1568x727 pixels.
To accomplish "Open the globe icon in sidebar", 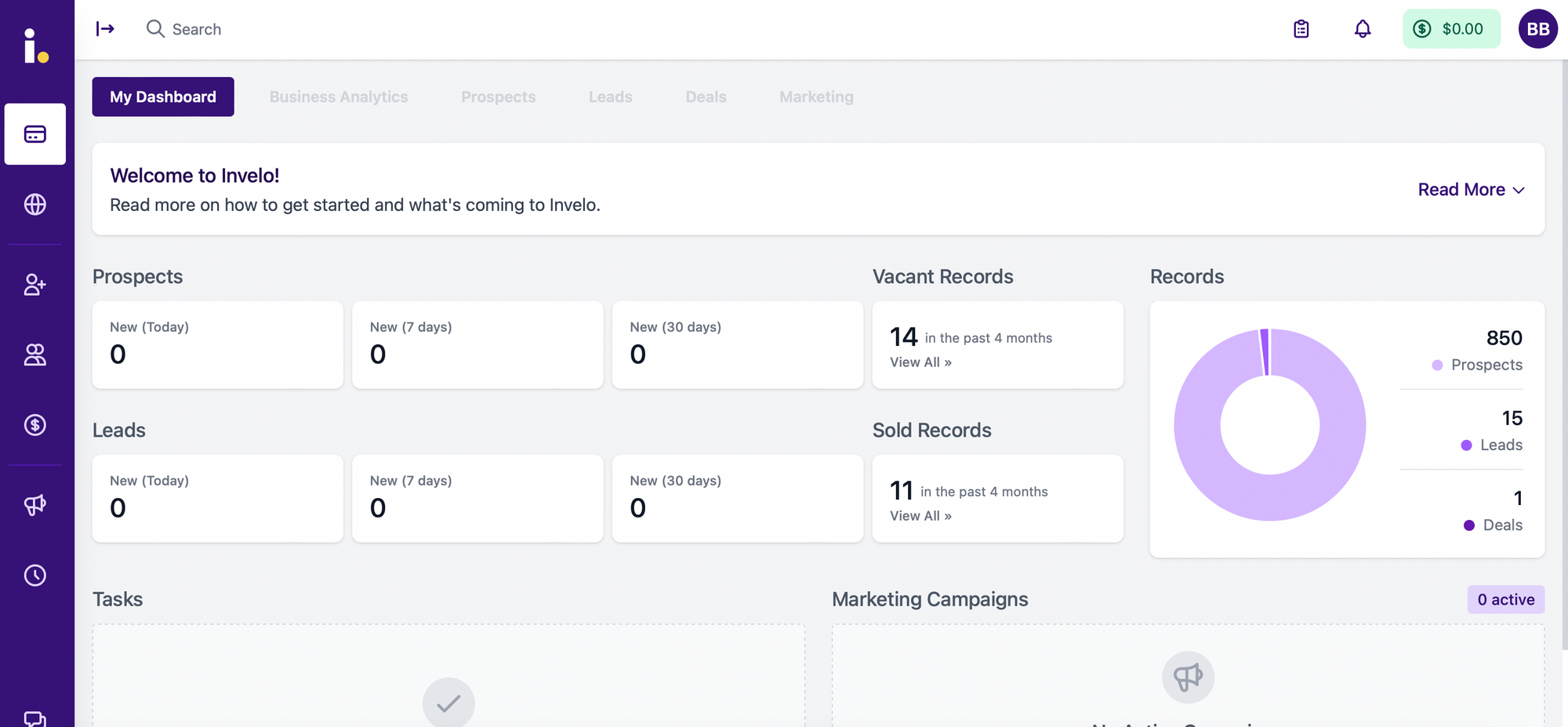I will point(35,204).
